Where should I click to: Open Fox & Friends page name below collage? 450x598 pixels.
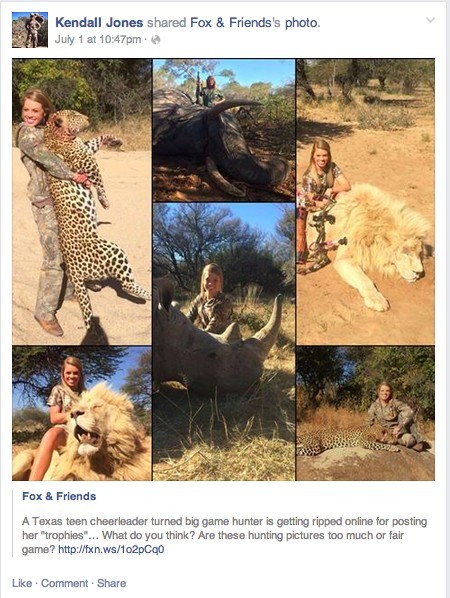click(x=59, y=496)
